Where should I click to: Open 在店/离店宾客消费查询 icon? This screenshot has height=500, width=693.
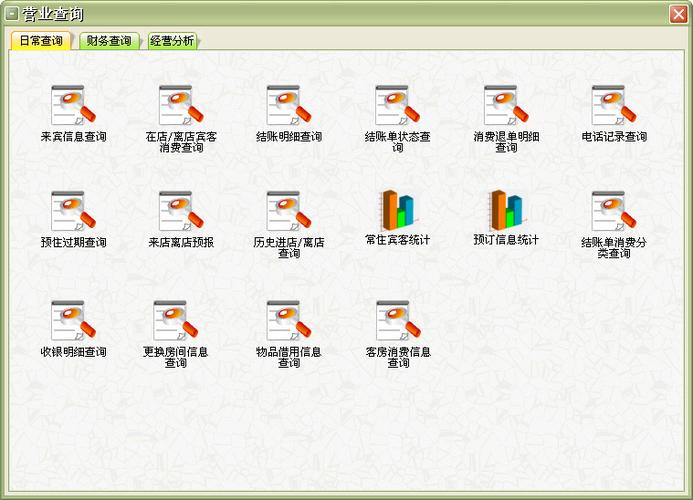point(181,106)
